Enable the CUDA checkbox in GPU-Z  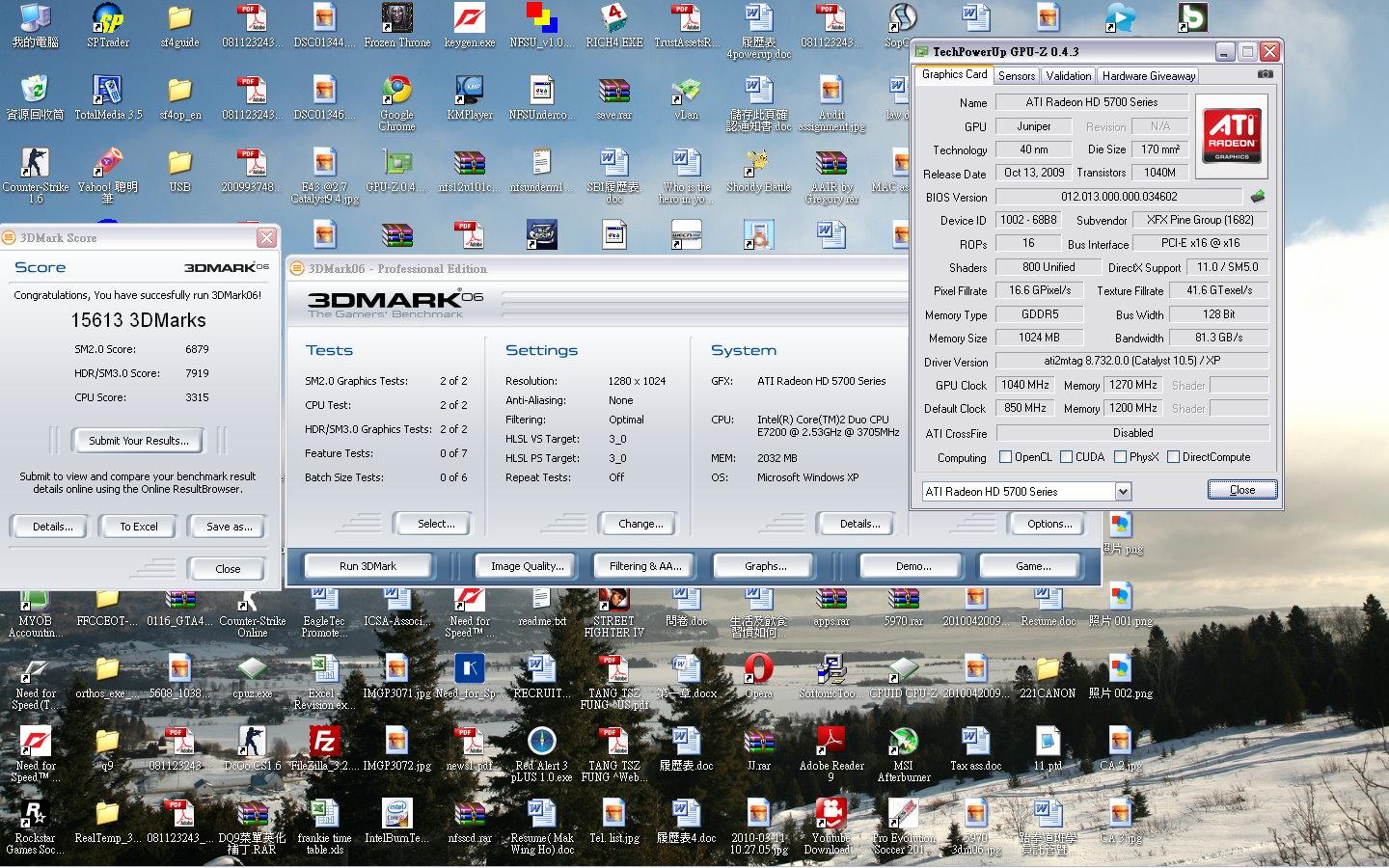pyautogui.click(x=1066, y=457)
